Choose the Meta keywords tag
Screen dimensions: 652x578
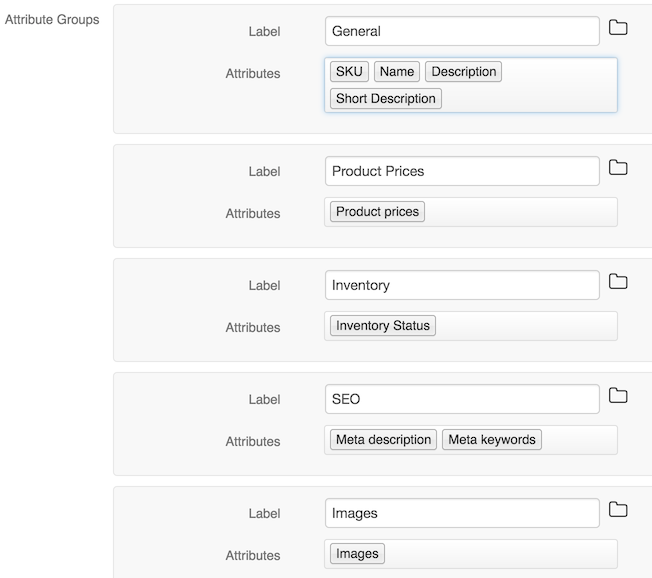point(492,440)
